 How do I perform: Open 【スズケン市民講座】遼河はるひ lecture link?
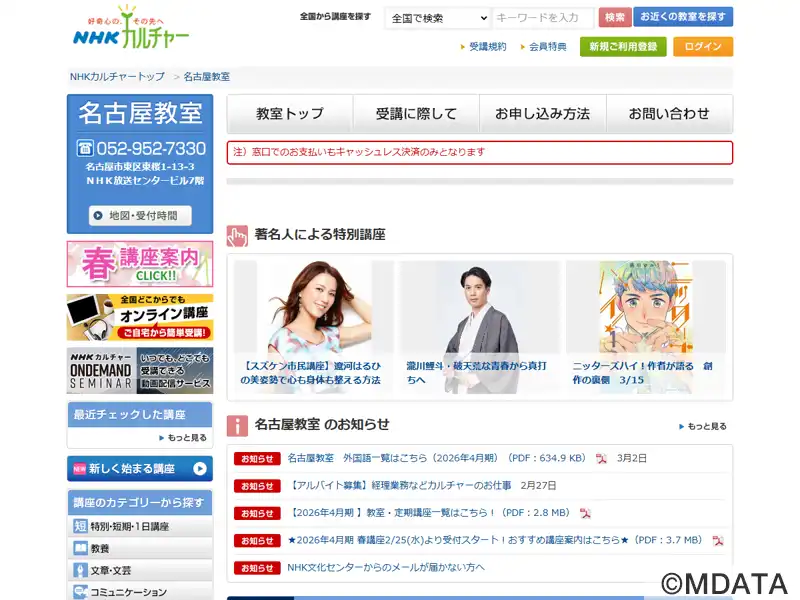(311, 373)
